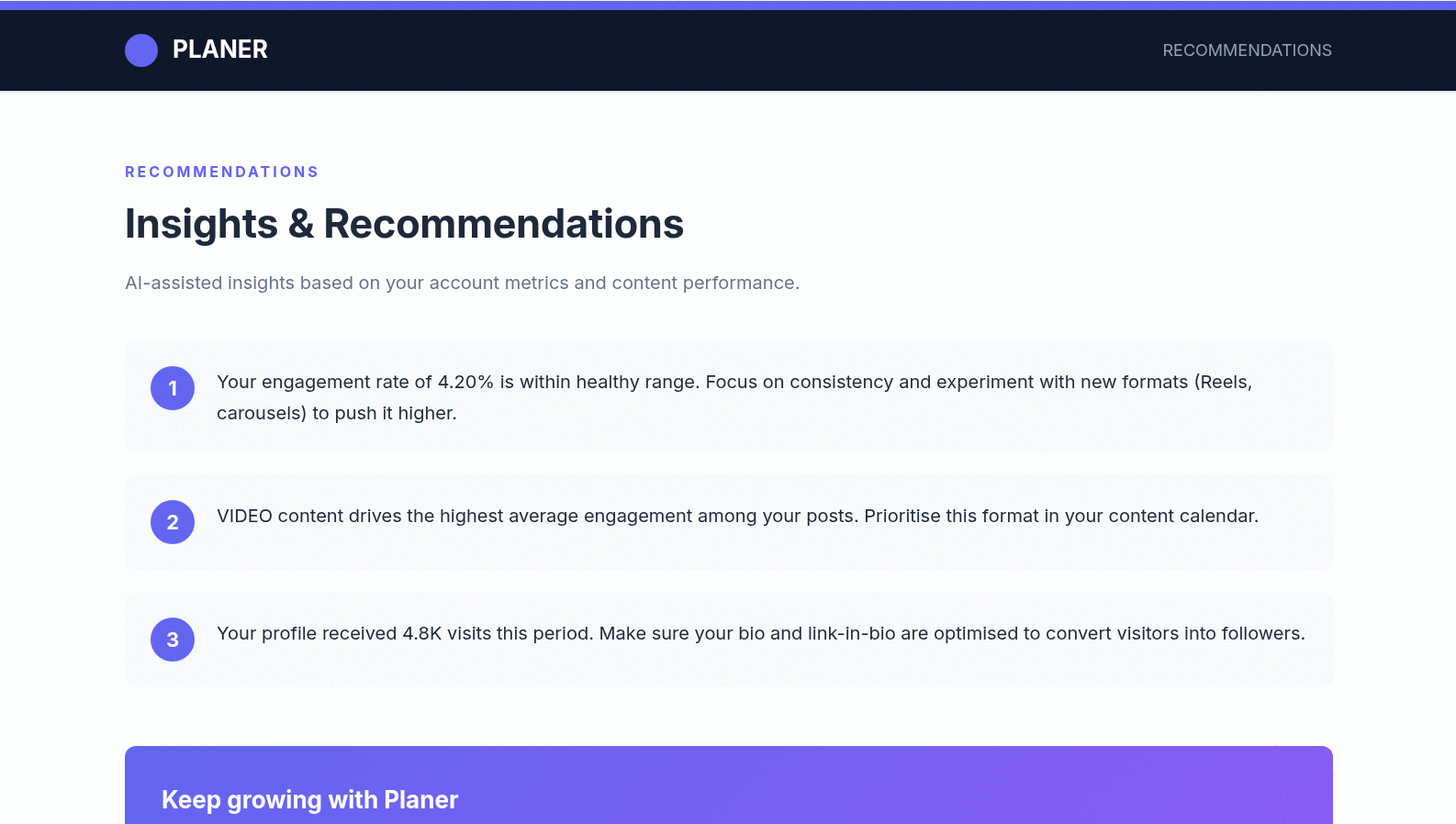Screen dimensions: 1456x824
Task: Click the Insights & Recommendations heading
Action: tap(404, 224)
